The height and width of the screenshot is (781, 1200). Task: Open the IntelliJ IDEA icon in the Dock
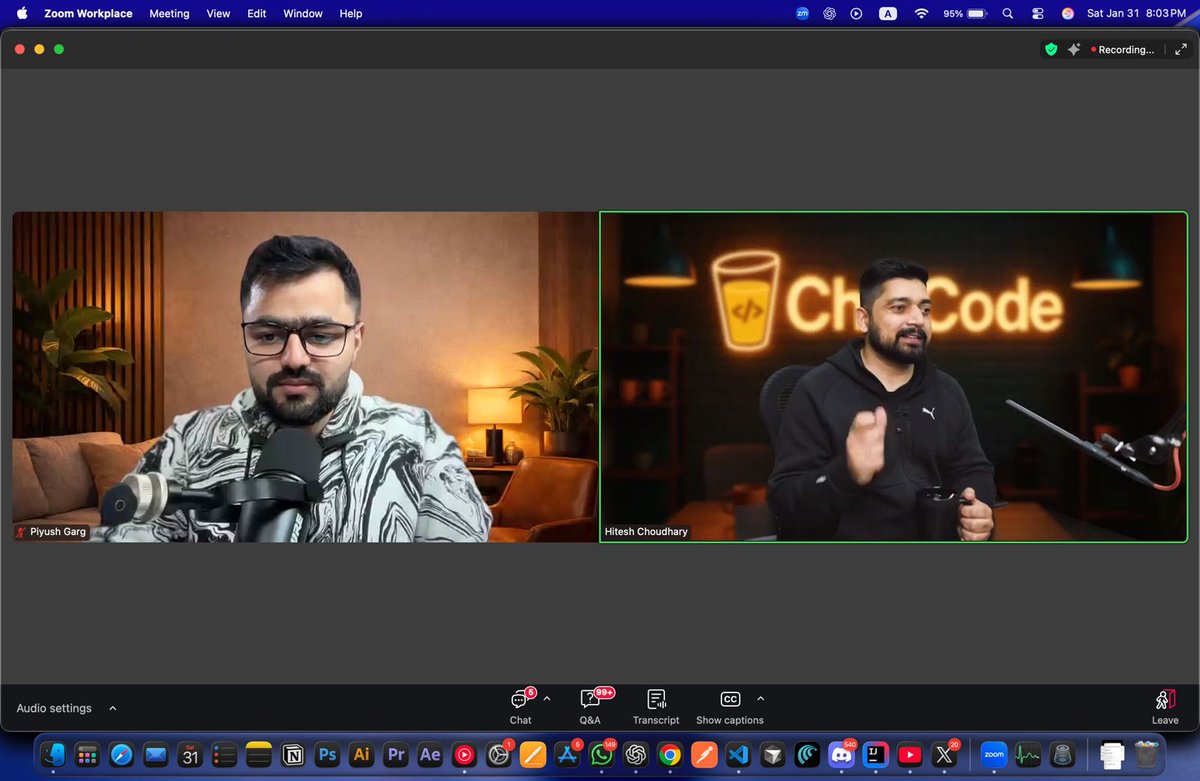[x=875, y=754]
